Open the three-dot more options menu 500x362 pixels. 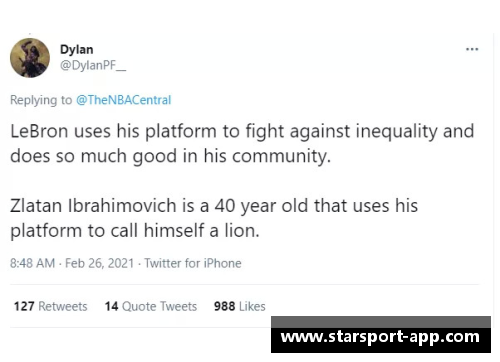[472, 49]
